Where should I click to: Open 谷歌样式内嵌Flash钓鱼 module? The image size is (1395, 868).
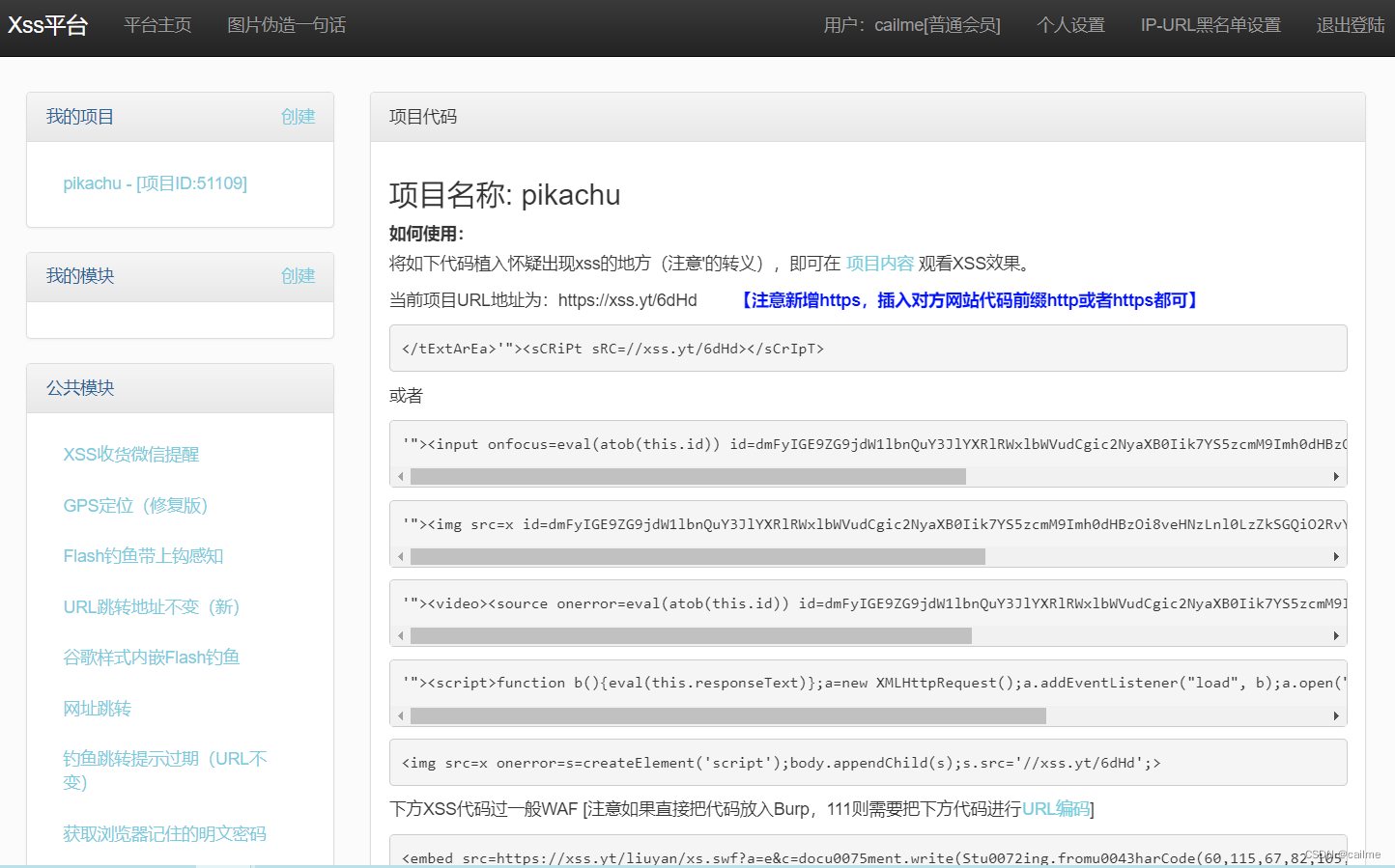tap(151, 658)
